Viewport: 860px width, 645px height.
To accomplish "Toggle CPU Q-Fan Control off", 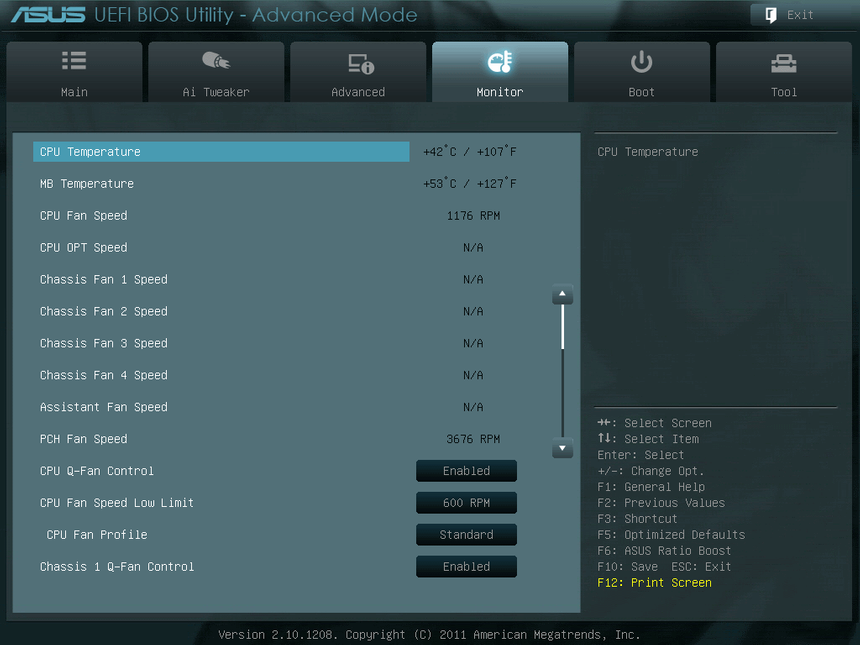I will click(466, 470).
